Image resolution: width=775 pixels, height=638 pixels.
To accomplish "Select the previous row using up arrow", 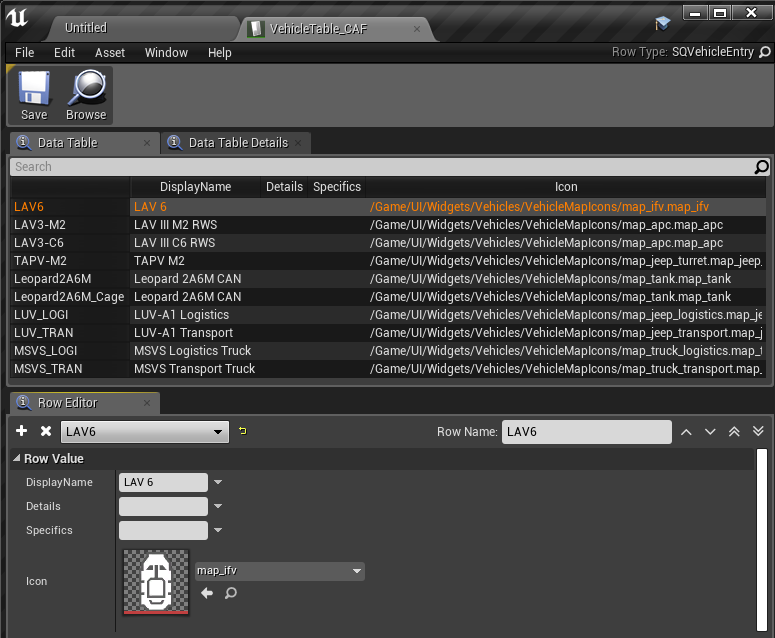I will click(686, 432).
